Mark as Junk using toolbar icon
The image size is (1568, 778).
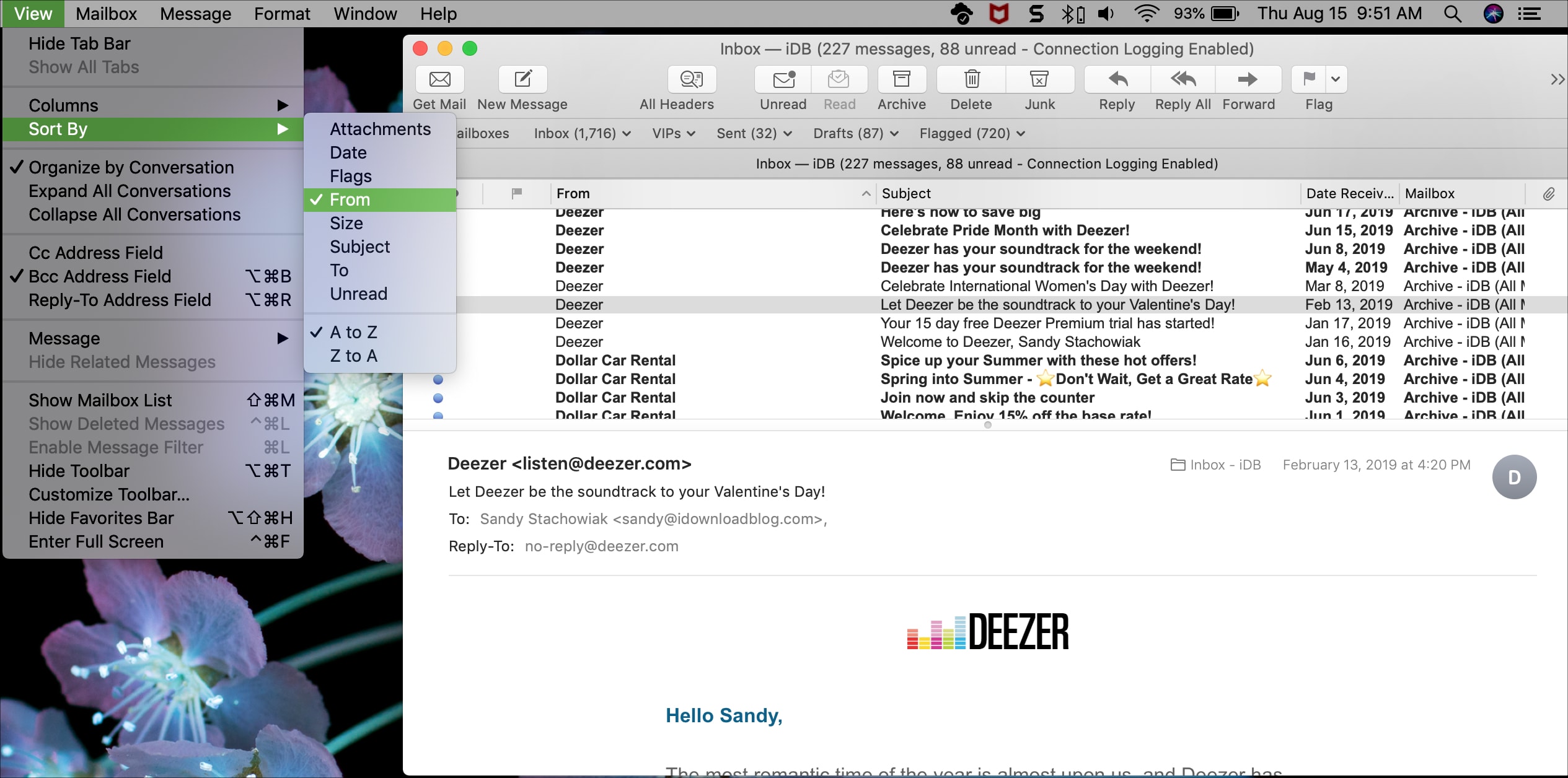coord(1039,79)
